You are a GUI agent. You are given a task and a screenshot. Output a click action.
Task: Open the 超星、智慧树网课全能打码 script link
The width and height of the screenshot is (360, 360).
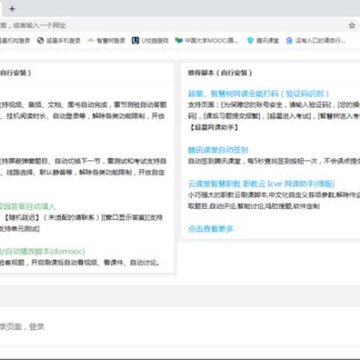click(x=258, y=94)
